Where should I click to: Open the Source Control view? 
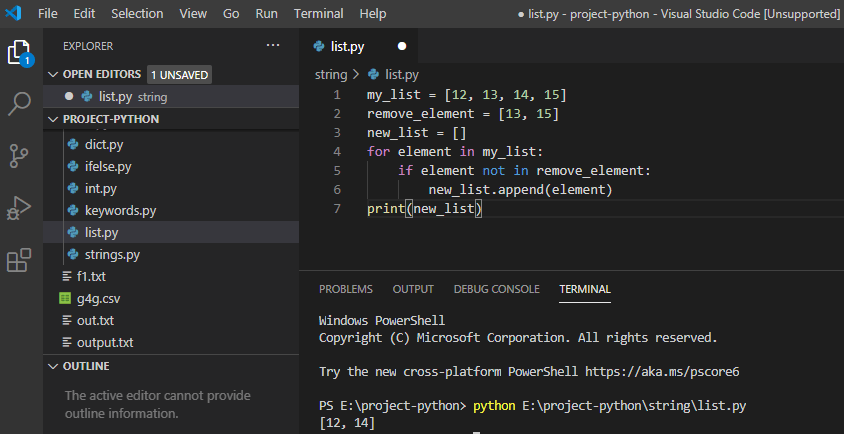pyautogui.click(x=20, y=157)
